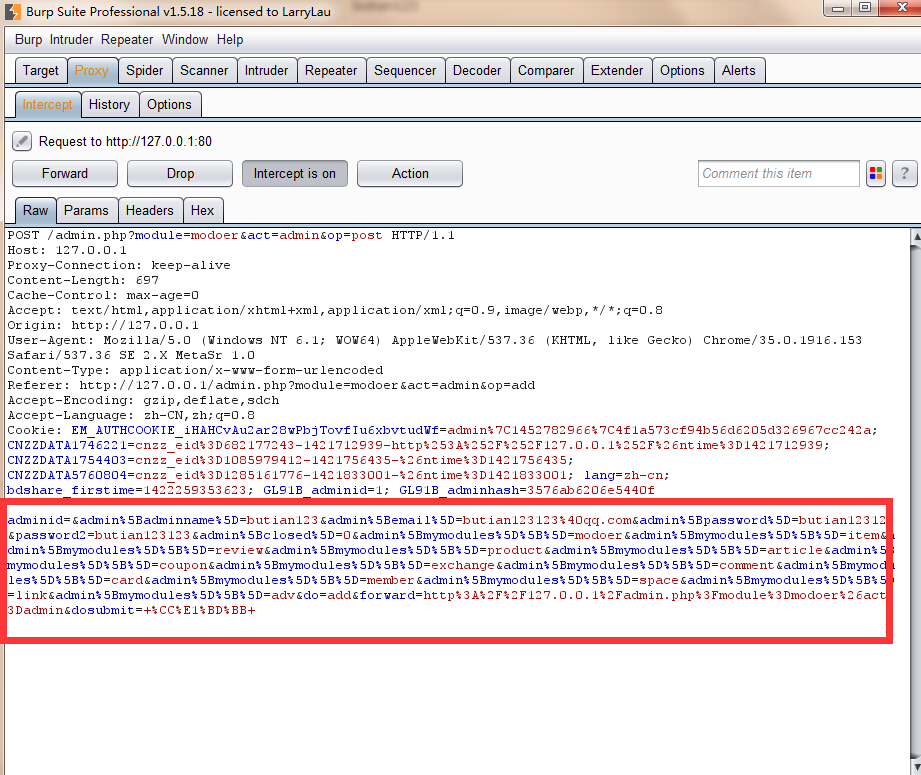Open the Sequencer tab
The image size is (921, 775).
405,71
